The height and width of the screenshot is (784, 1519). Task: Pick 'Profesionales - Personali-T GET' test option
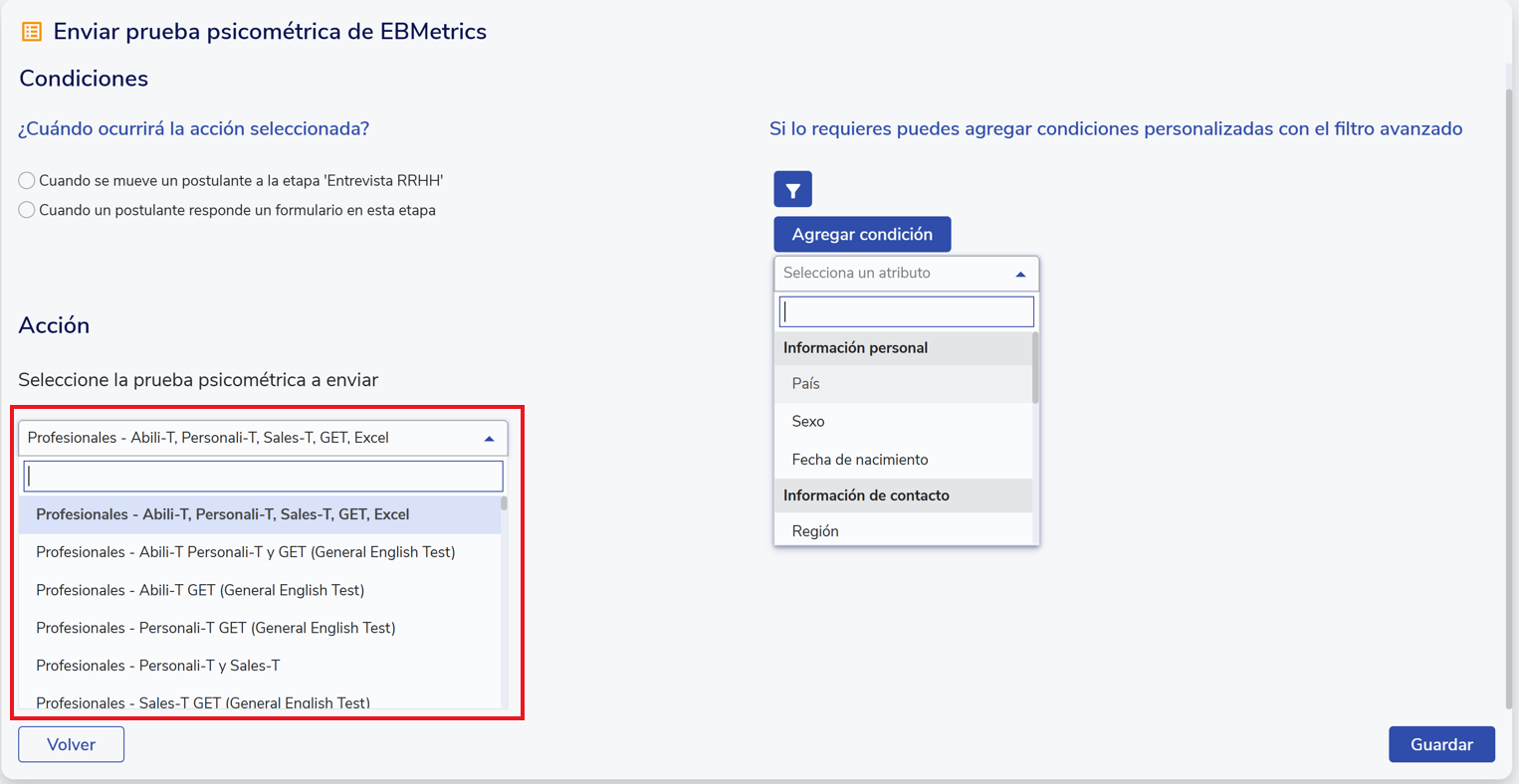(216, 628)
